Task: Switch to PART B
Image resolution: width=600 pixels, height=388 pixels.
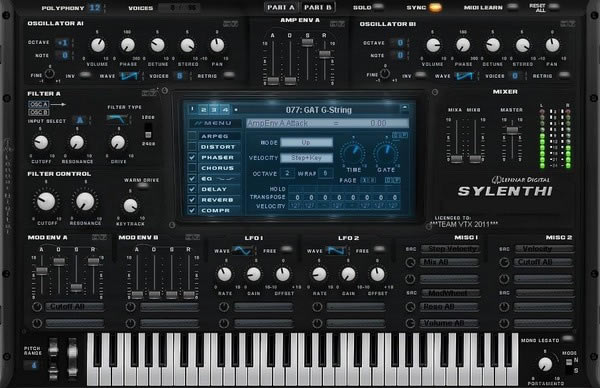Action: (318, 7)
